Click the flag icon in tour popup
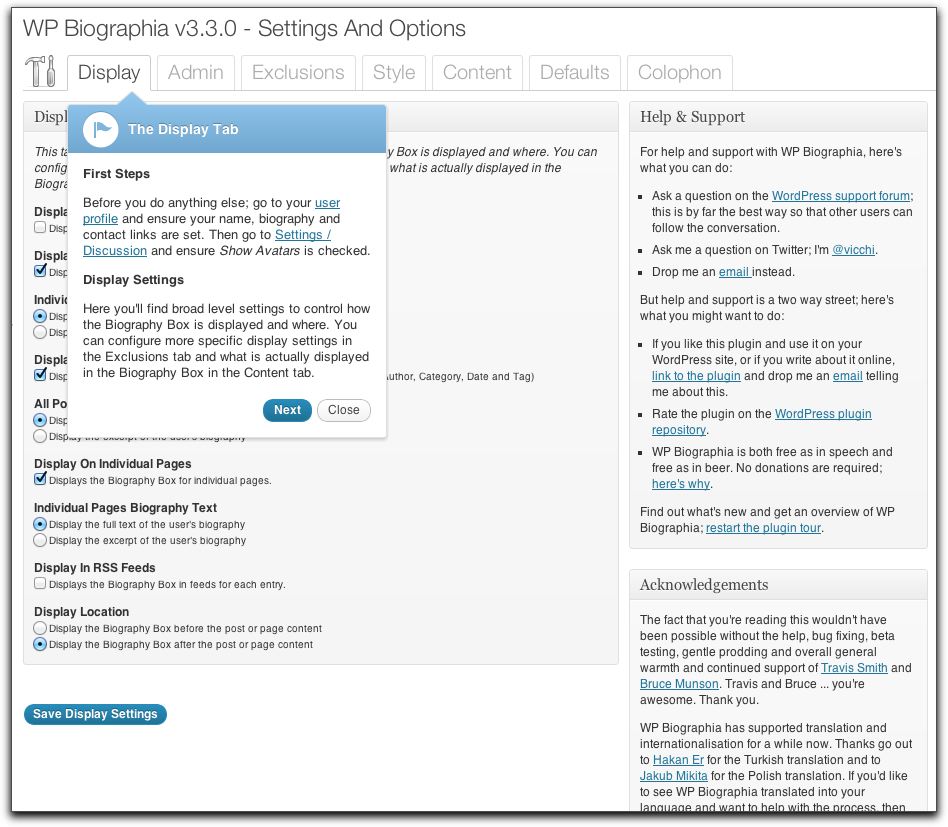The height and width of the screenshot is (827, 948). pos(100,129)
